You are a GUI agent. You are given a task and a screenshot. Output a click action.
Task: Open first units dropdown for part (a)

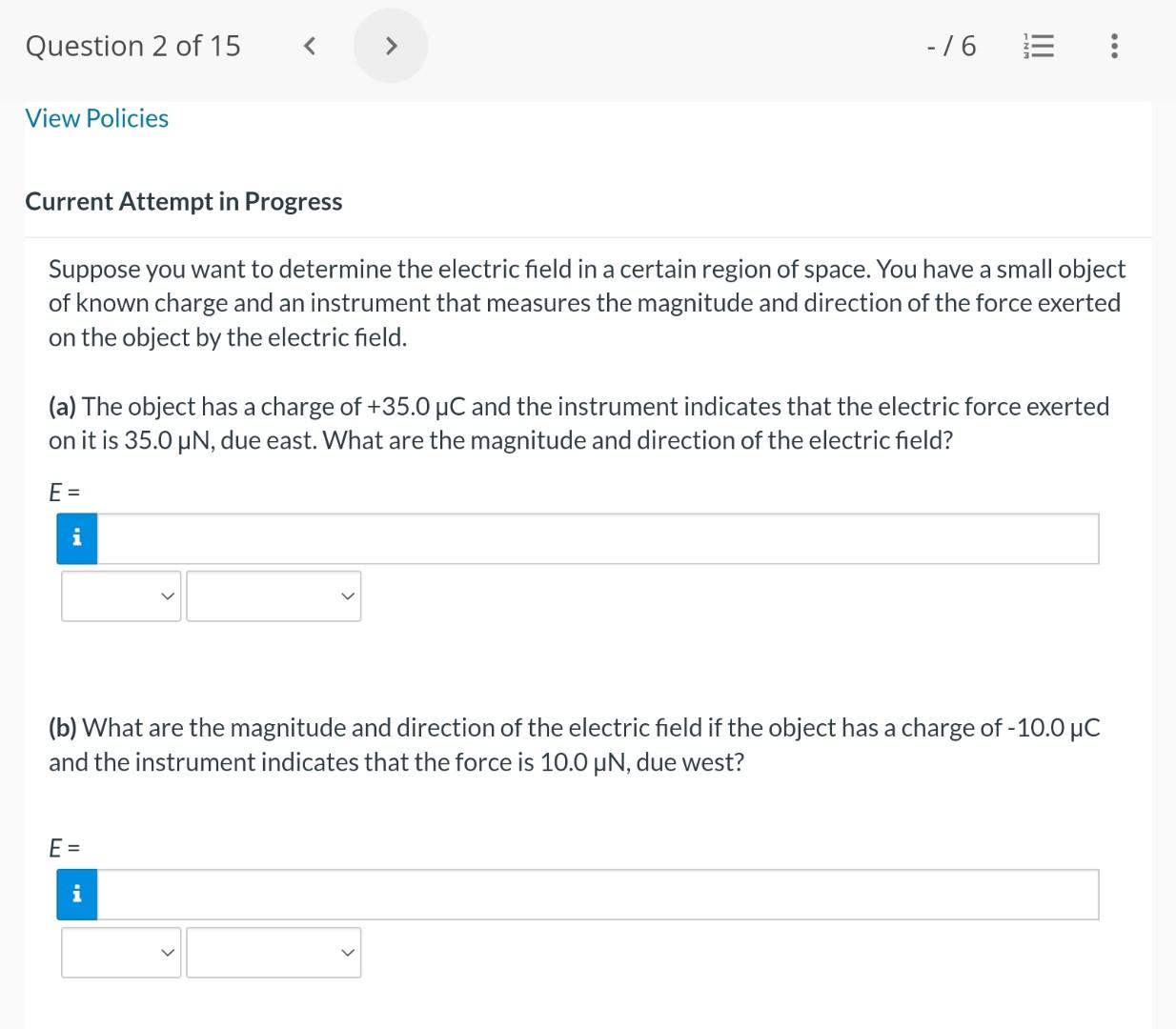pyautogui.click(x=121, y=596)
